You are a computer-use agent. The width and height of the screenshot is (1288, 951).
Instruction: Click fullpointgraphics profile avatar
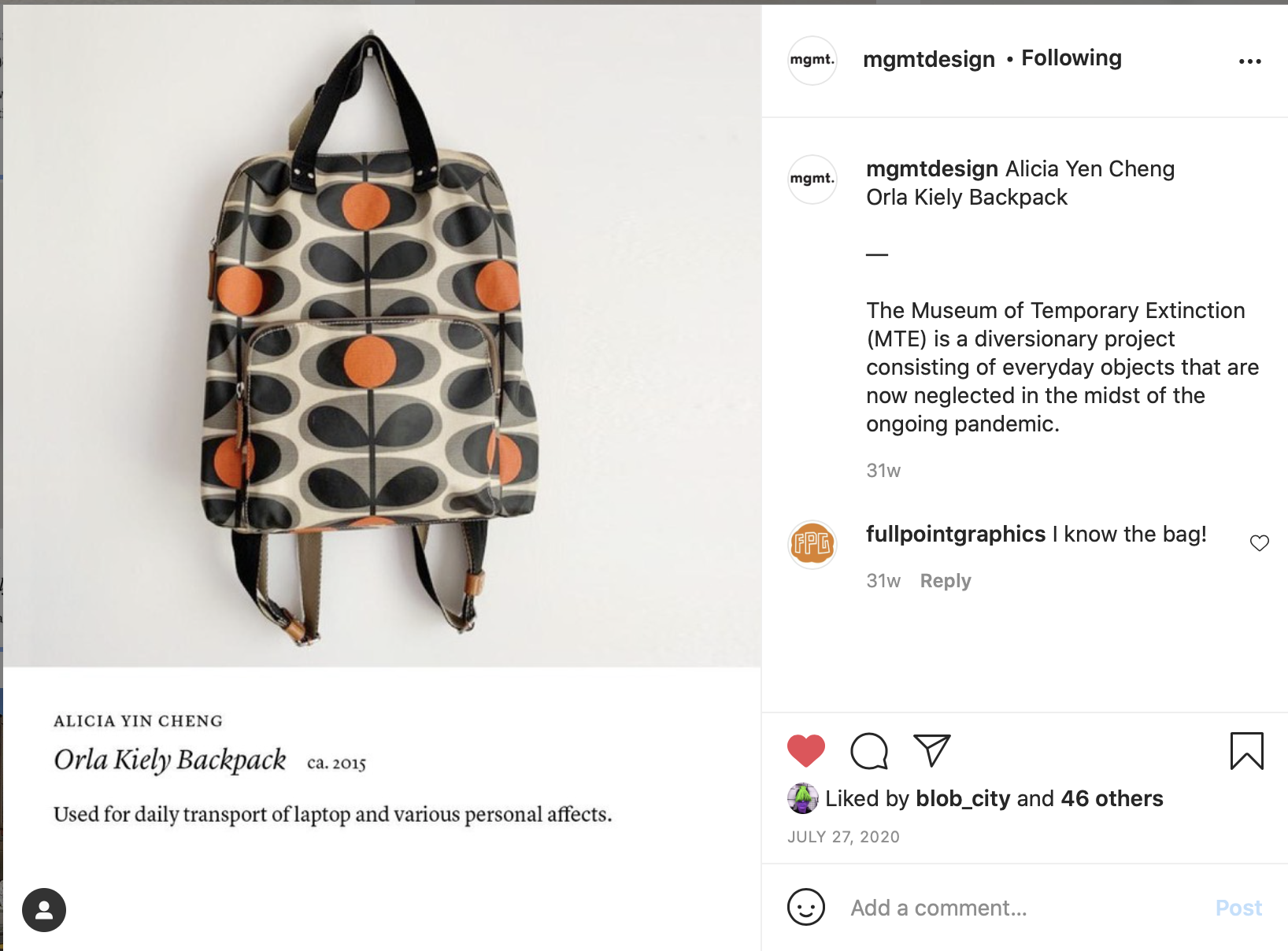tap(812, 544)
